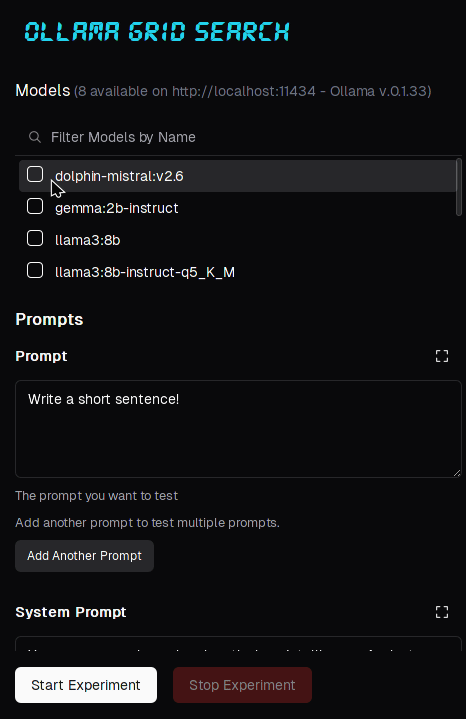Click the search magnifier icon
Image resolution: width=466 pixels, height=719 pixels.
point(34,137)
